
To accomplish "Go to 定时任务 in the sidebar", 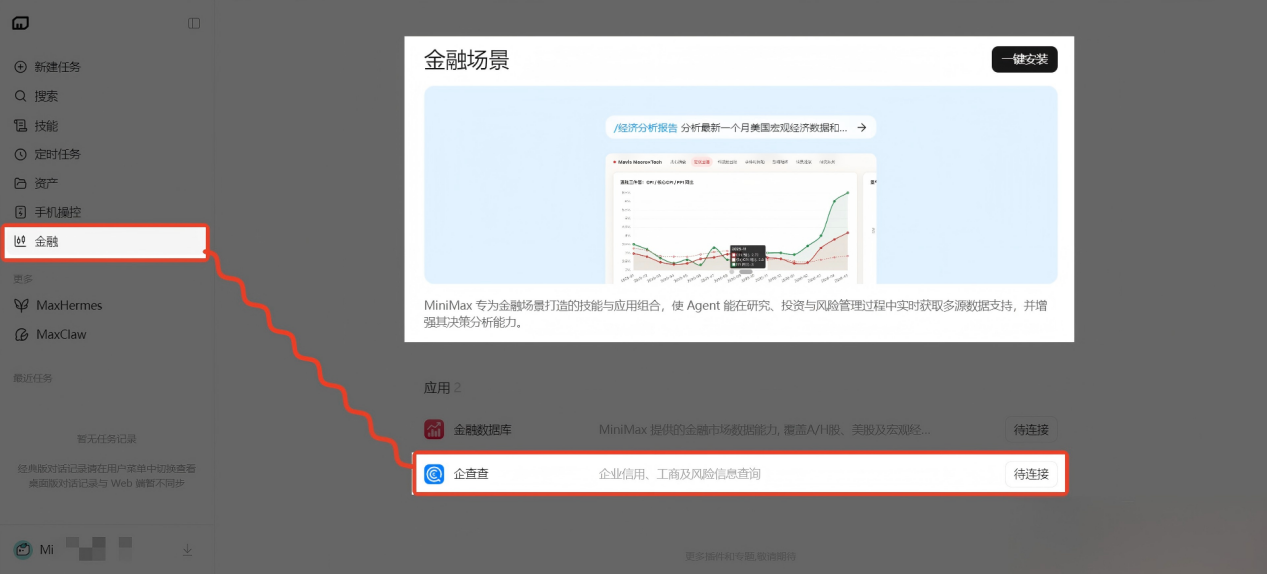I will point(47,154).
